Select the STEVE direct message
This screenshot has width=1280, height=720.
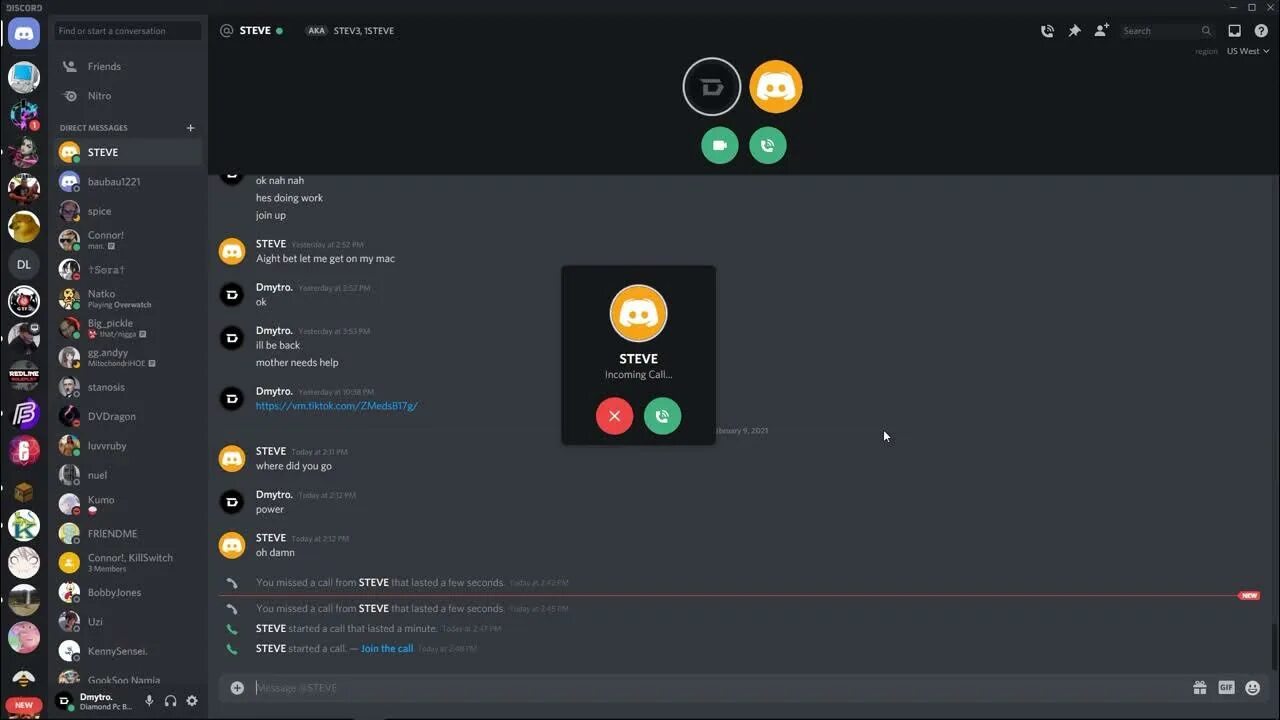[x=129, y=152]
